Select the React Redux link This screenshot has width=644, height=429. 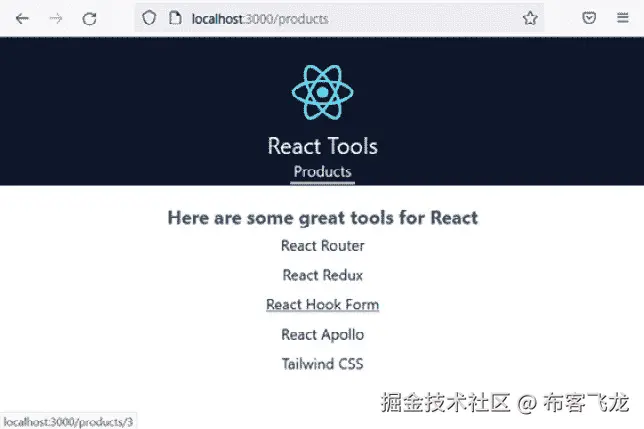[x=322, y=275]
